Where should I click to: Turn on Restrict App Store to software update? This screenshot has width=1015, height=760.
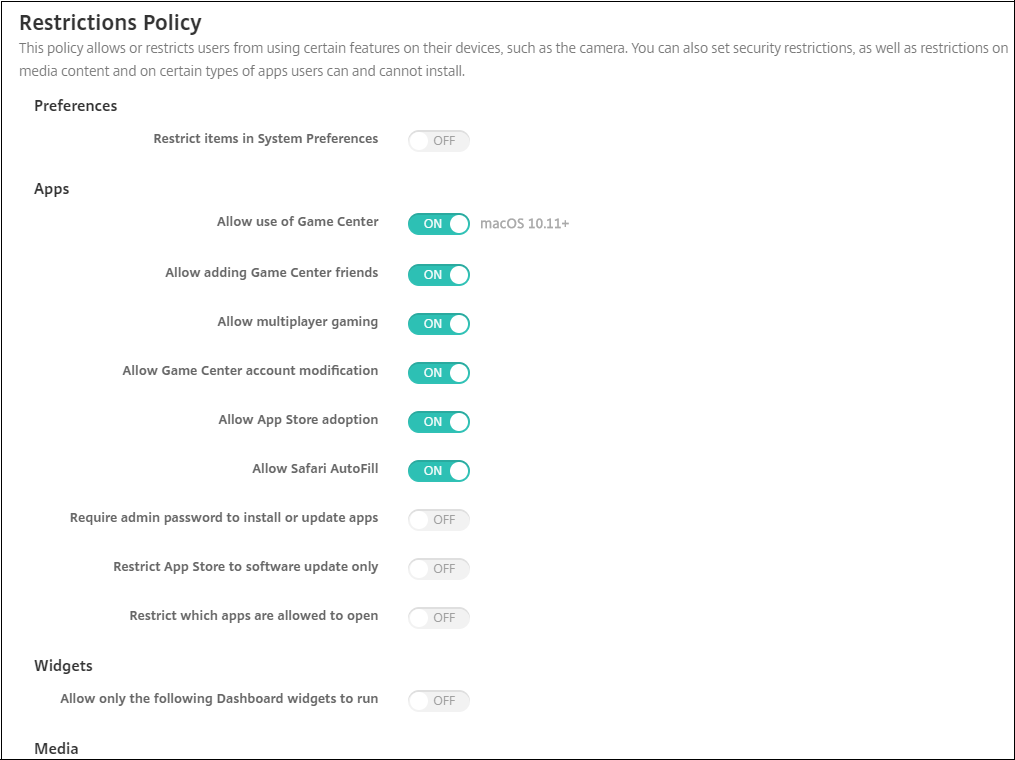click(x=438, y=569)
